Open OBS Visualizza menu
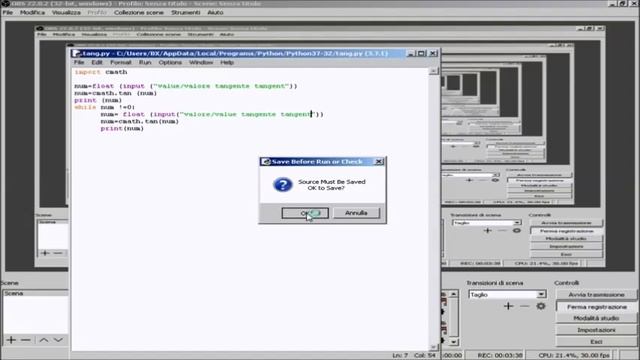 pos(66,13)
